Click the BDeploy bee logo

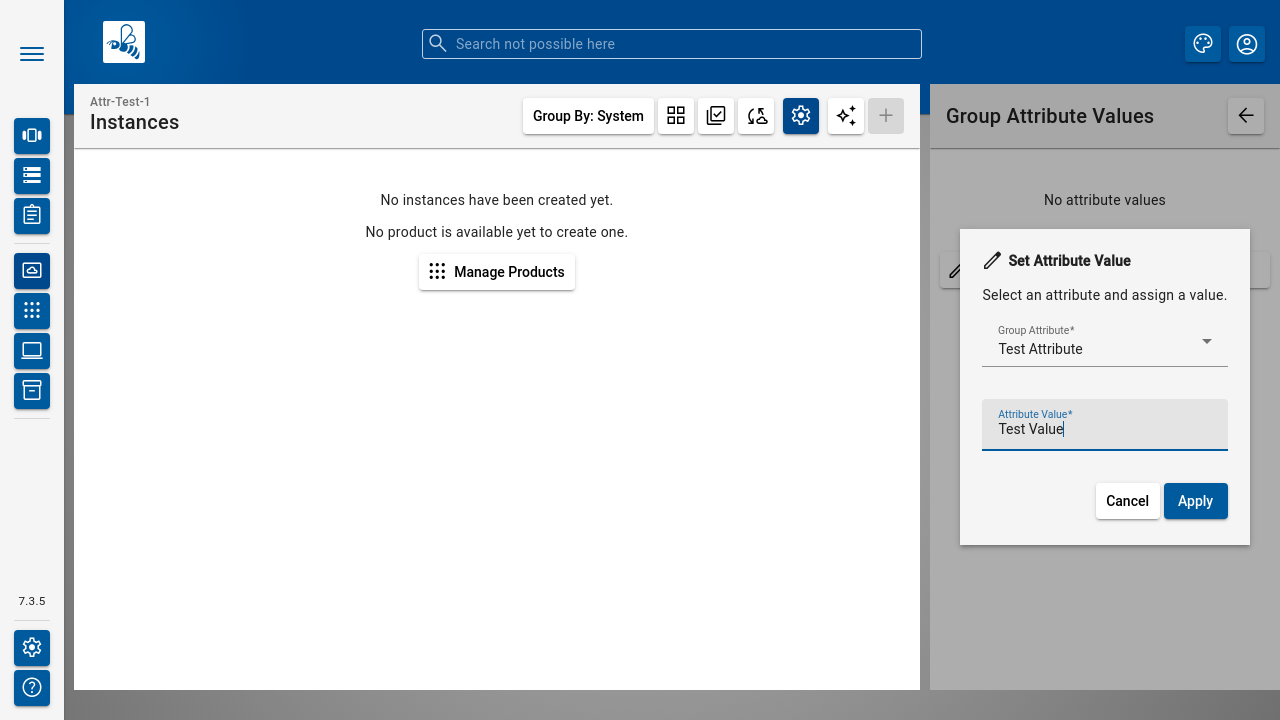tap(124, 42)
